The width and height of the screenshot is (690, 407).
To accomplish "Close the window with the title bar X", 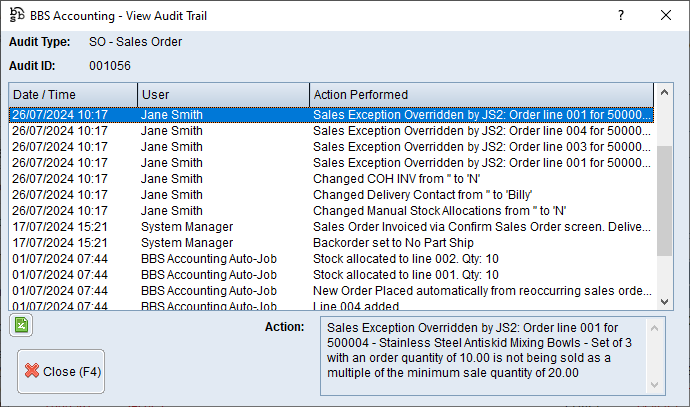I will pyautogui.click(x=666, y=15).
